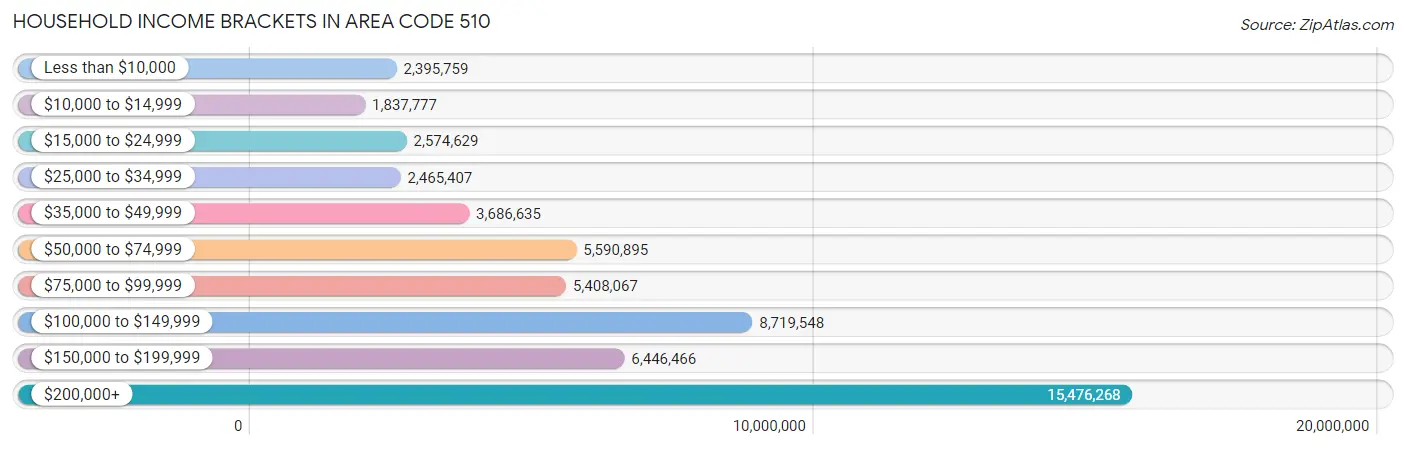Click the 5,590,895 value label
This screenshot has width=1406, height=449.
(616, 250)
